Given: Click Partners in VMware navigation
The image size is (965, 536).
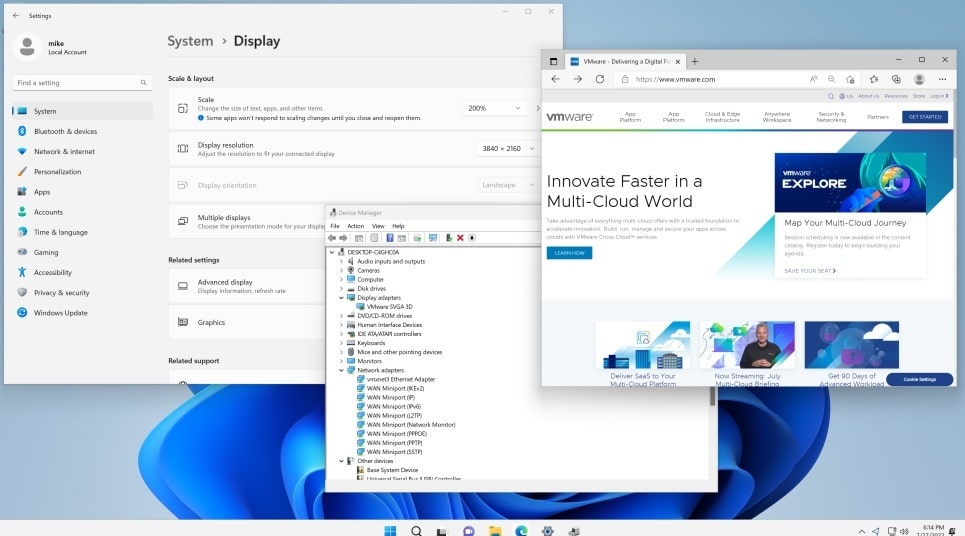Looking at the screenshot, I should pyautogui.click(x=878, y=117).
